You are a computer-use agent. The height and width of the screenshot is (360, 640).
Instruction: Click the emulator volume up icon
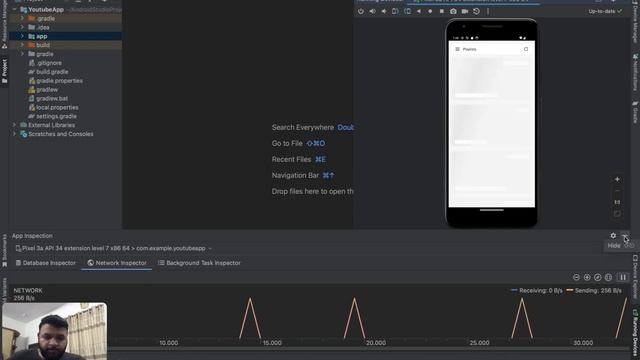[372, 11]
